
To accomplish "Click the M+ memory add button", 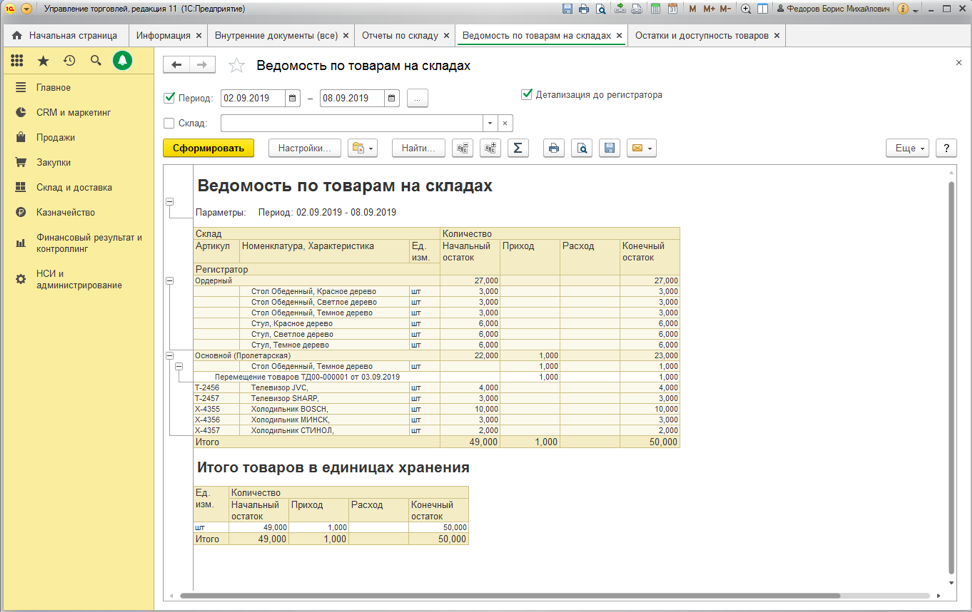I will (x=709, y=9).
